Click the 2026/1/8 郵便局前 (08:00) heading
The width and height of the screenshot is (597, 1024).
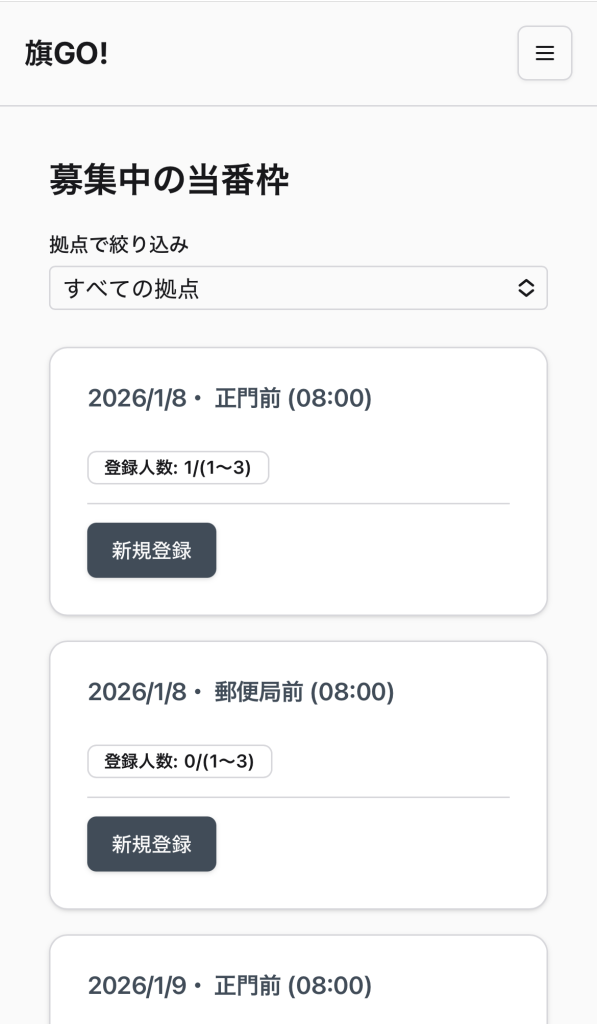pyautogui.click(x=240, y=691)
